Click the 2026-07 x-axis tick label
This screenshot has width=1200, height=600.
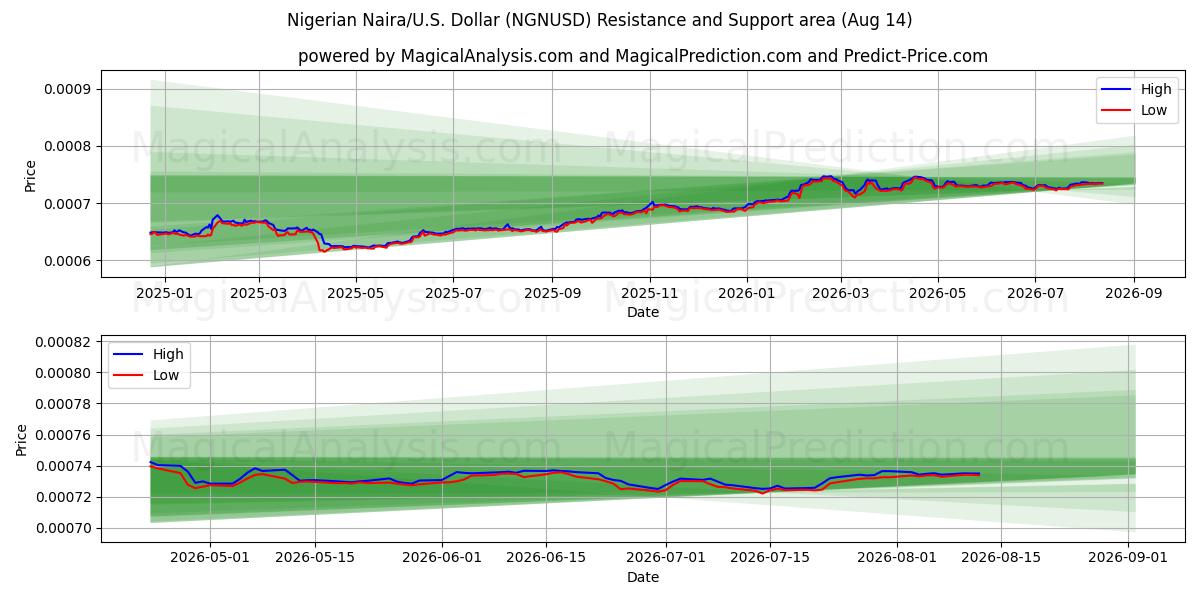coord(1035,293)
